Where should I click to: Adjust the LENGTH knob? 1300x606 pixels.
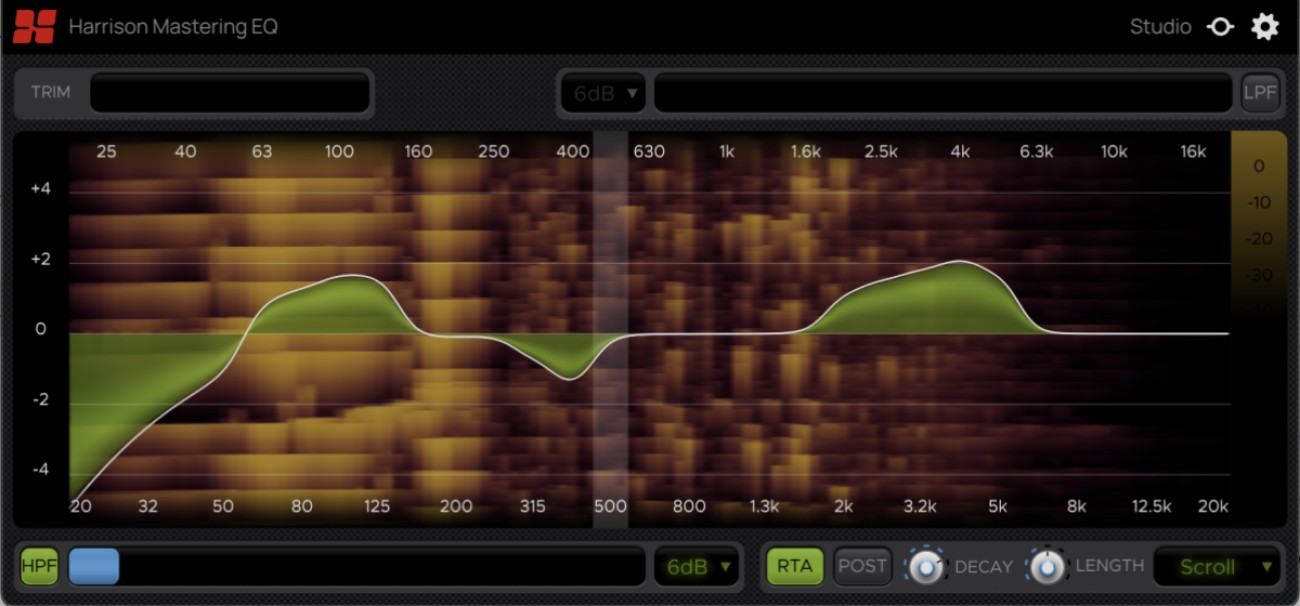click(1050, 566)
